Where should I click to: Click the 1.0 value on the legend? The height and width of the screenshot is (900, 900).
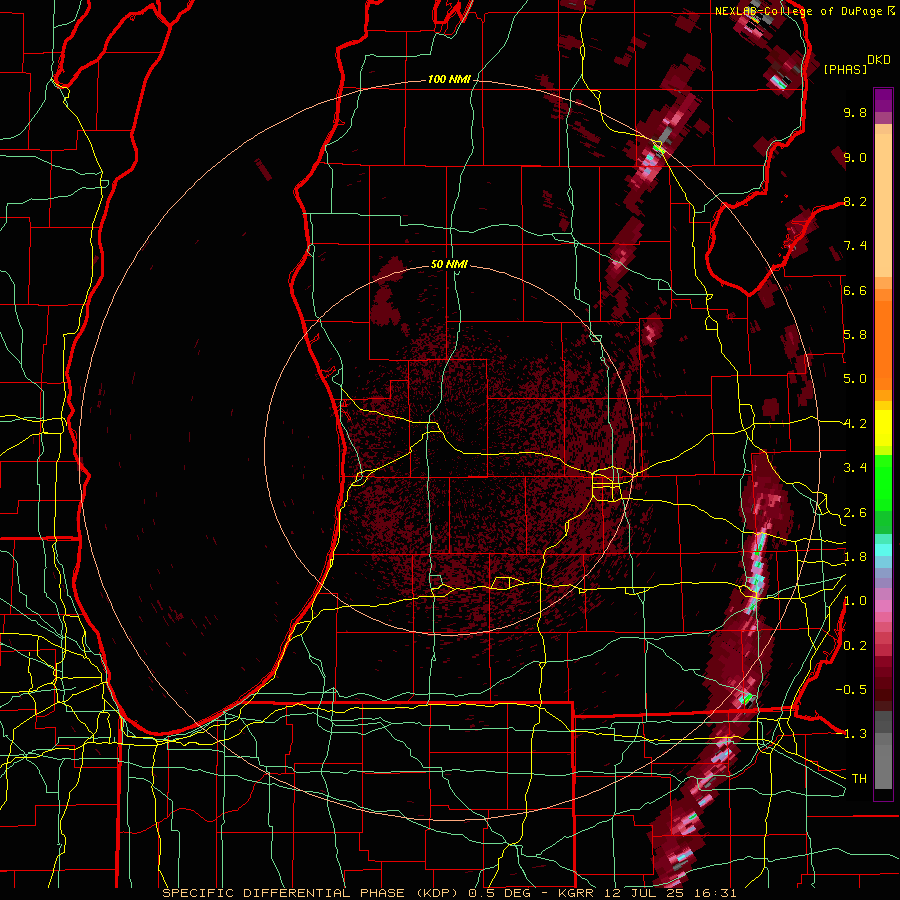[x=855, y=601]
